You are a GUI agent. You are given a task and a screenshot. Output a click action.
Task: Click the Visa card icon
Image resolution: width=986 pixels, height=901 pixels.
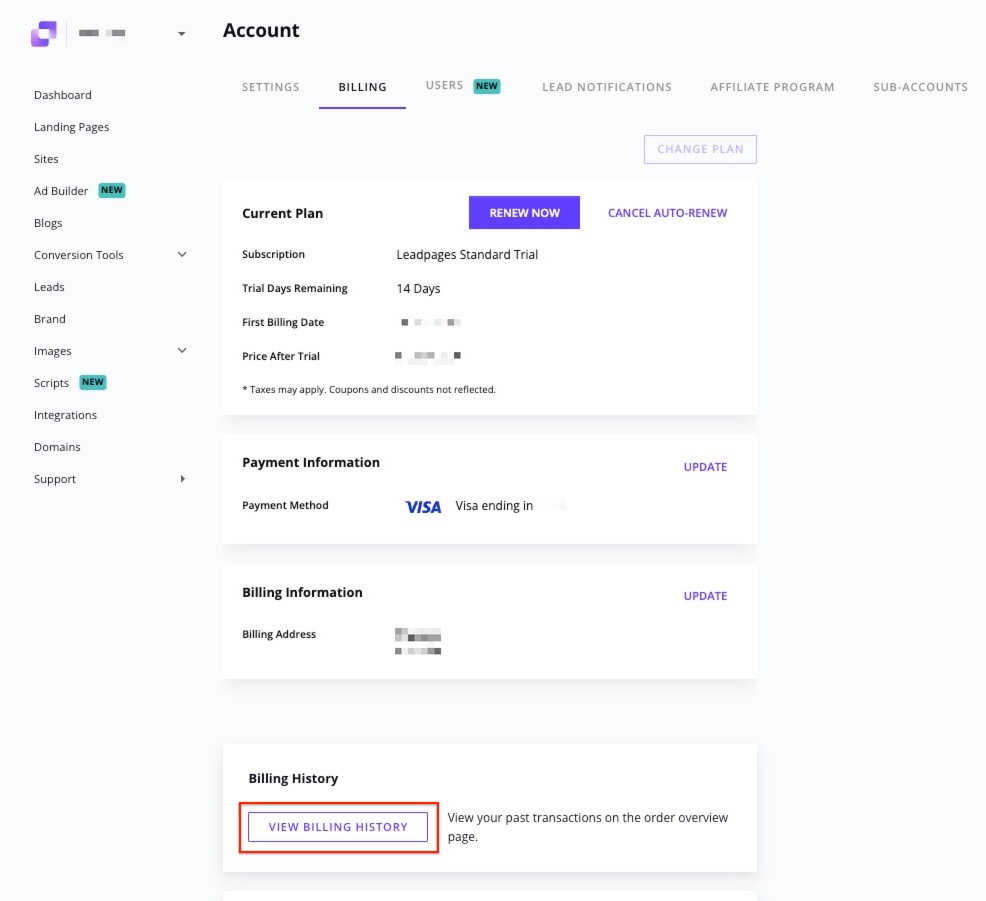[x=422, y=507]
